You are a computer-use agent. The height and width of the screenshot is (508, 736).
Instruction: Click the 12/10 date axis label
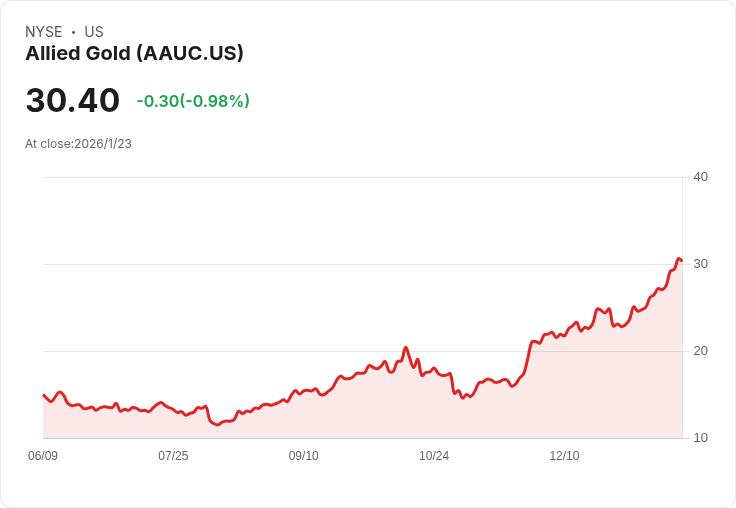[x=564, y=456]
